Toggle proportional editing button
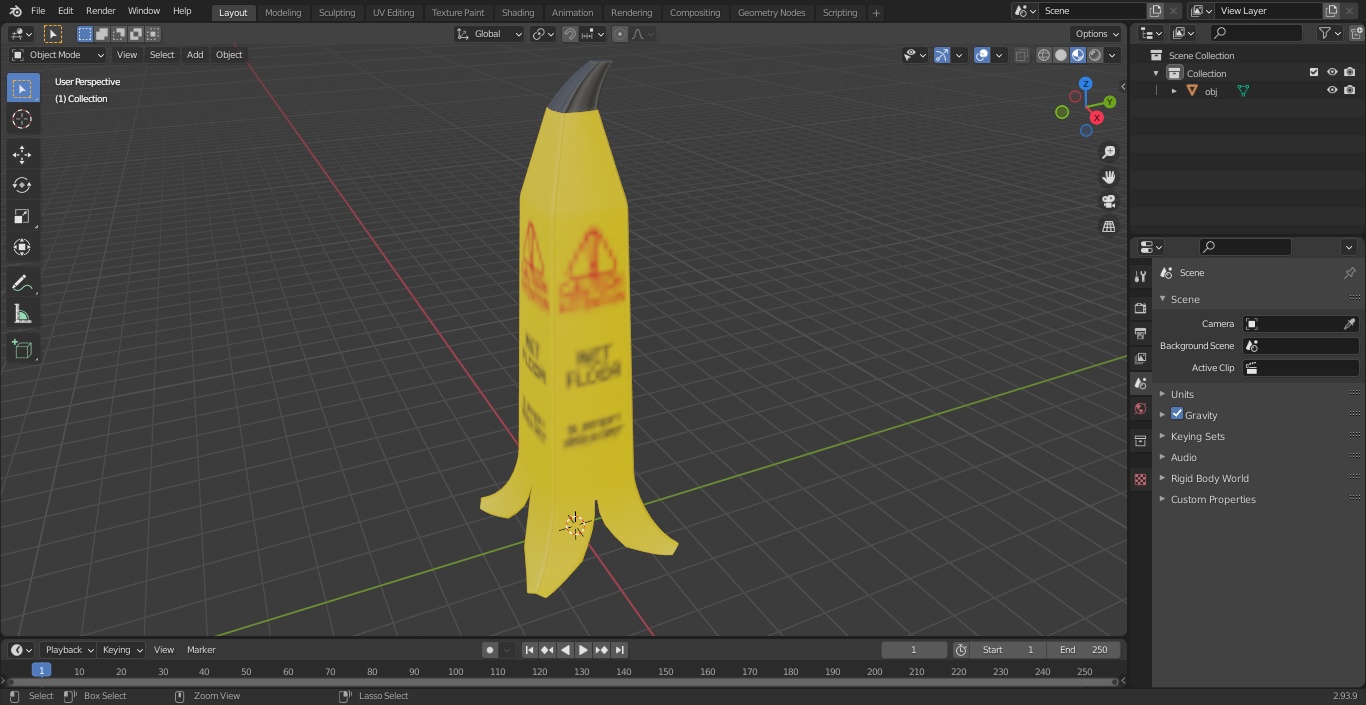The width and height of the screenshot is (1366, 705). click(620, 34)
